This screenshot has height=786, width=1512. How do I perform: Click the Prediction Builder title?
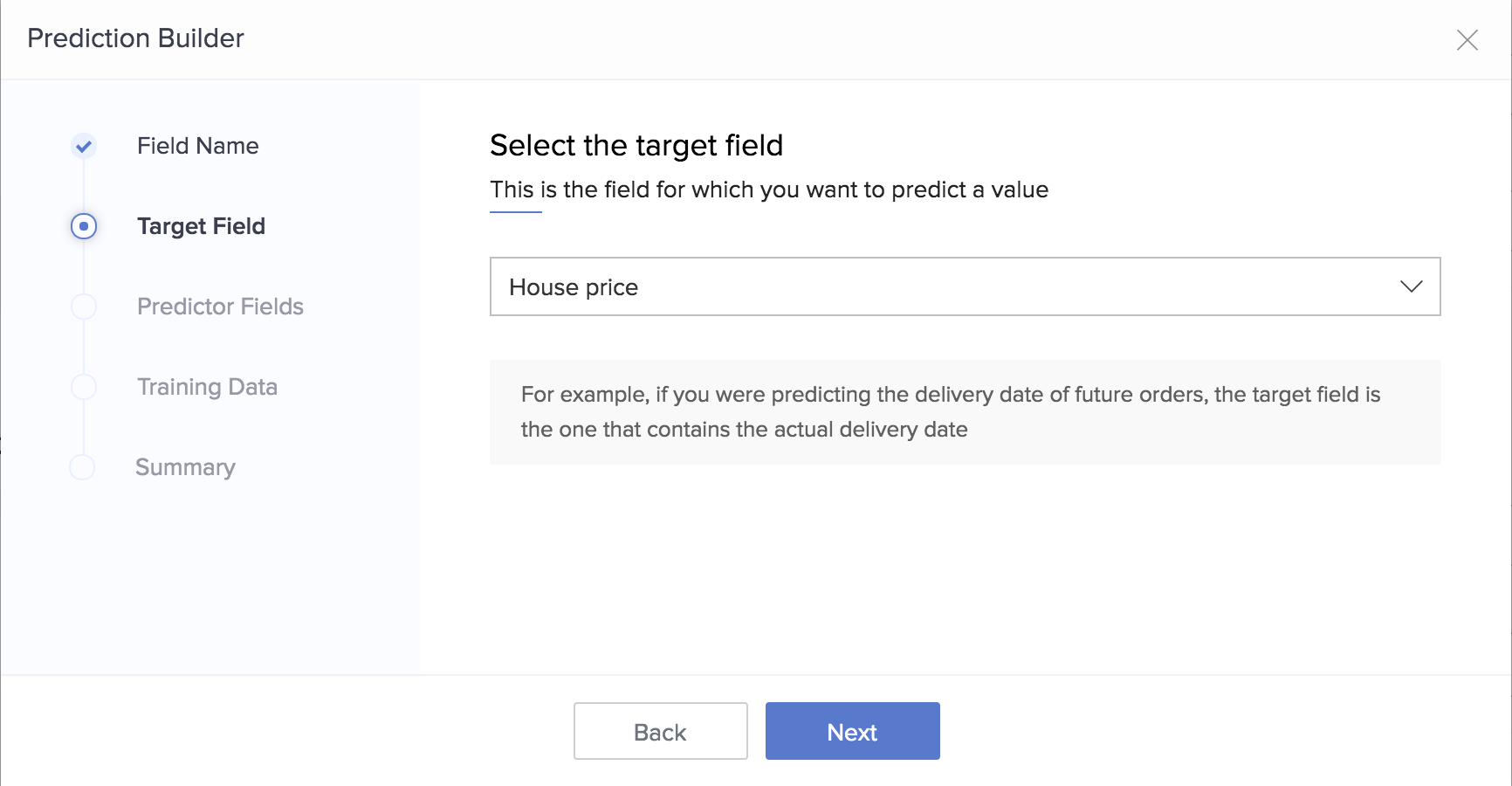tap(135, 38)
